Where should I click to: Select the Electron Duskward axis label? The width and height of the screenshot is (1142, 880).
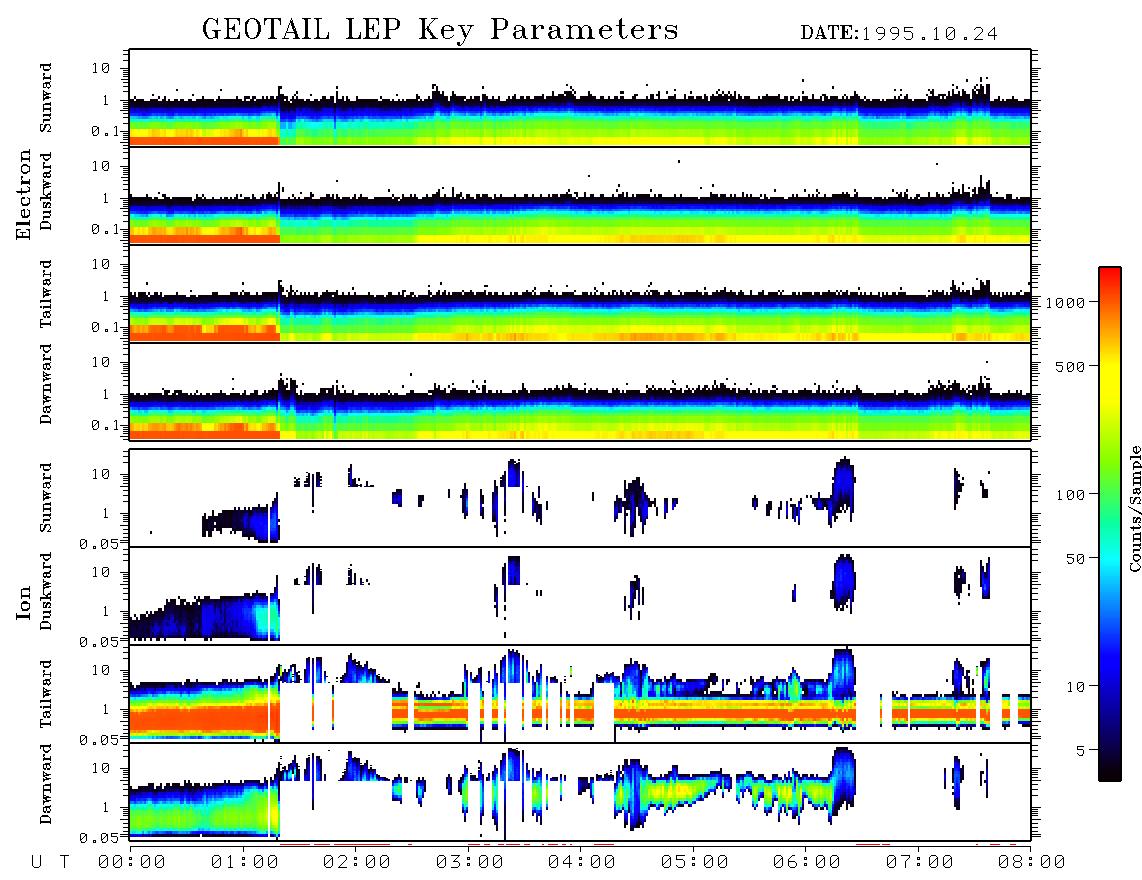46,191
